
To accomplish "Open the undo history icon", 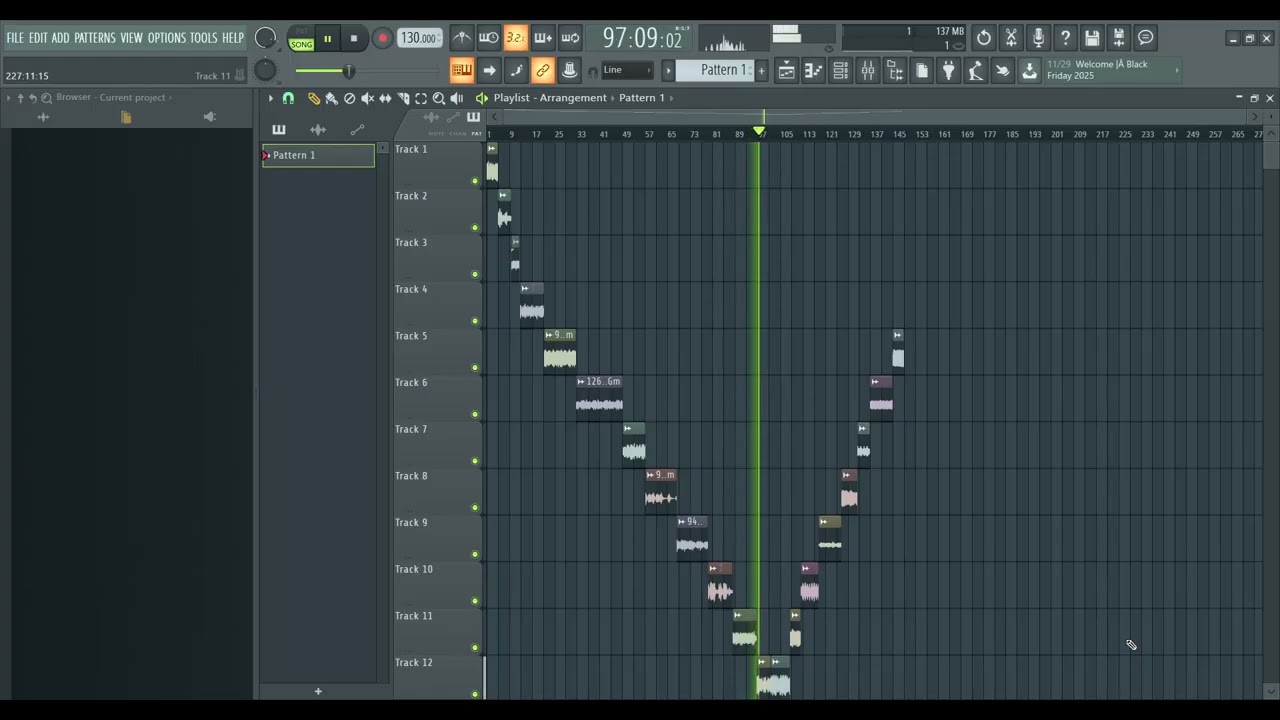I will pyautogui.click(x=984, y=38).
